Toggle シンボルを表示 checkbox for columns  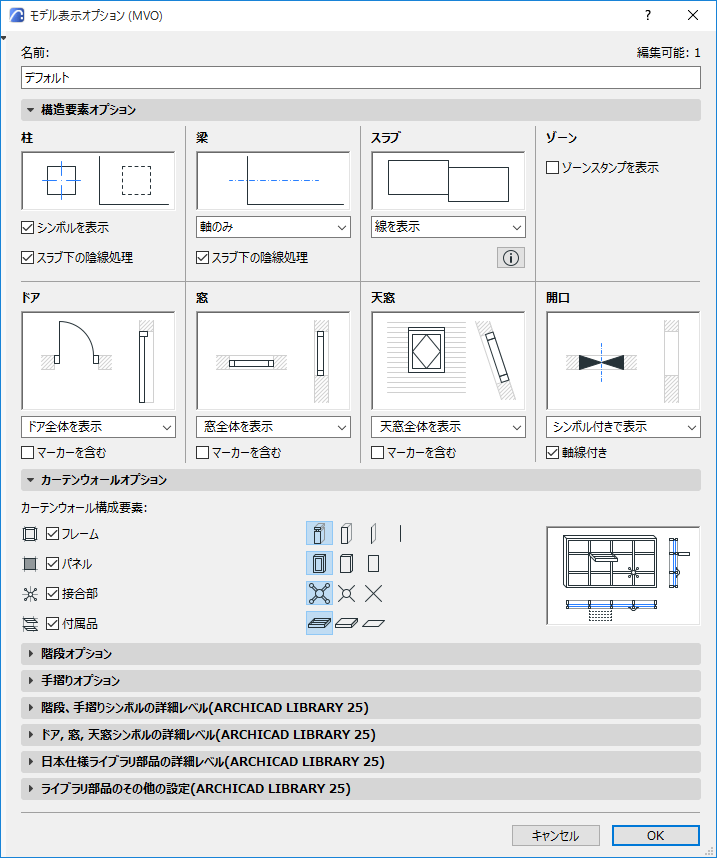(27, 228)
